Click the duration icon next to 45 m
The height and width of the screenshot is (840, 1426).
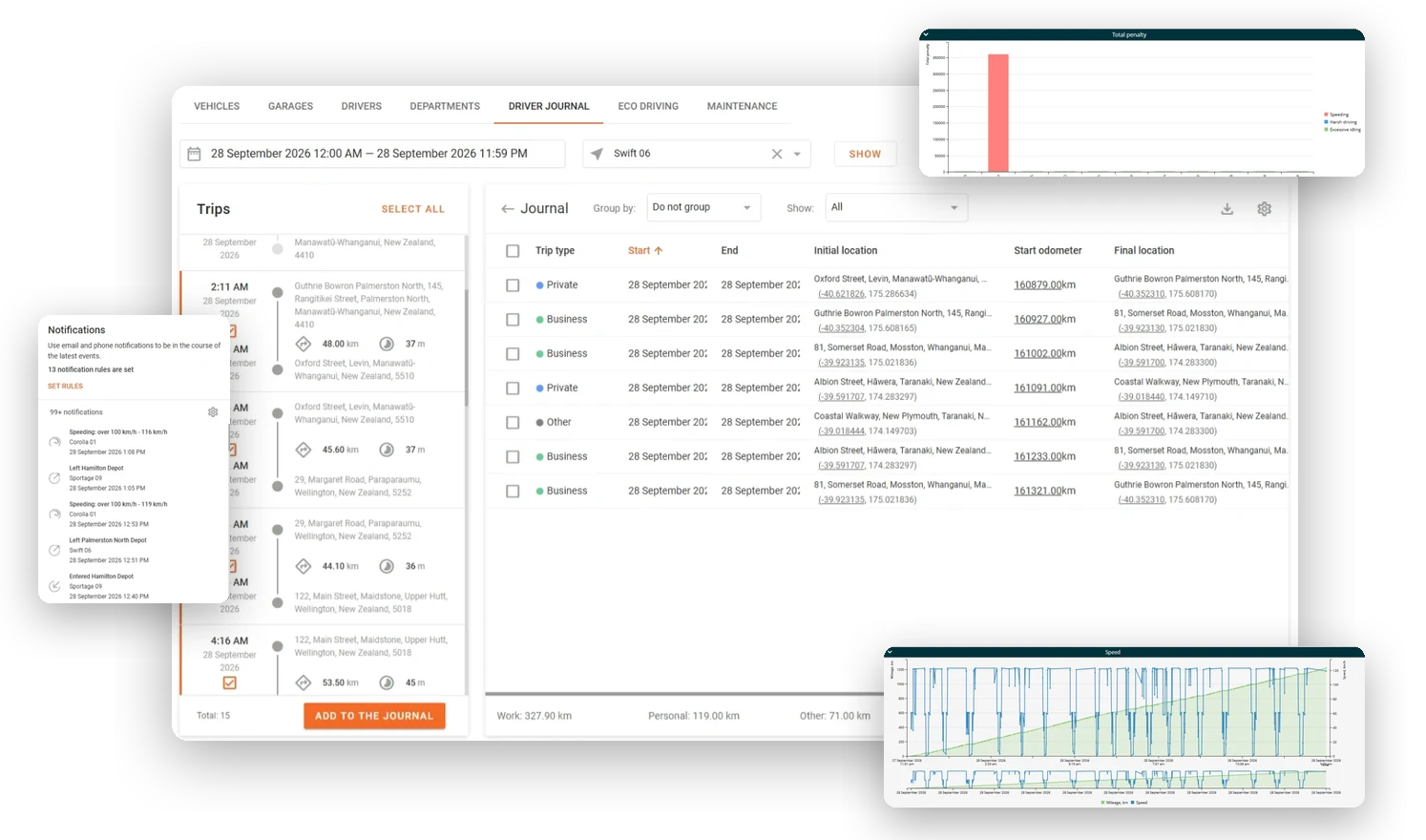[387, 682]
